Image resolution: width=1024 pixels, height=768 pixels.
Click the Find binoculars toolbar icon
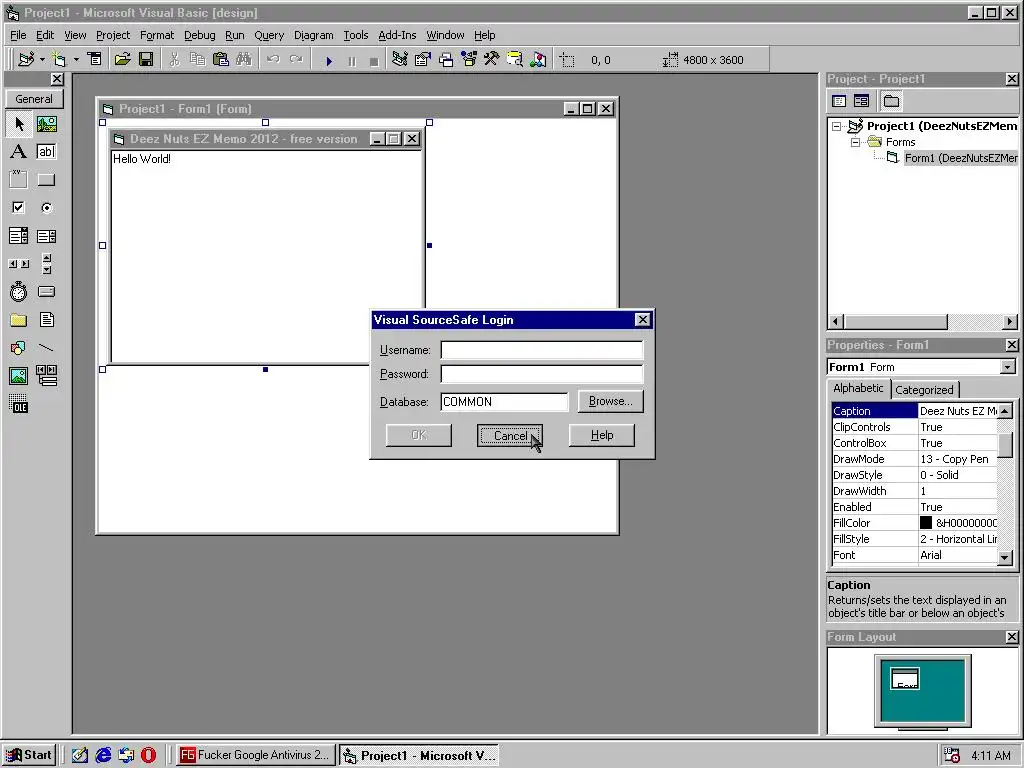pos(244,59)
